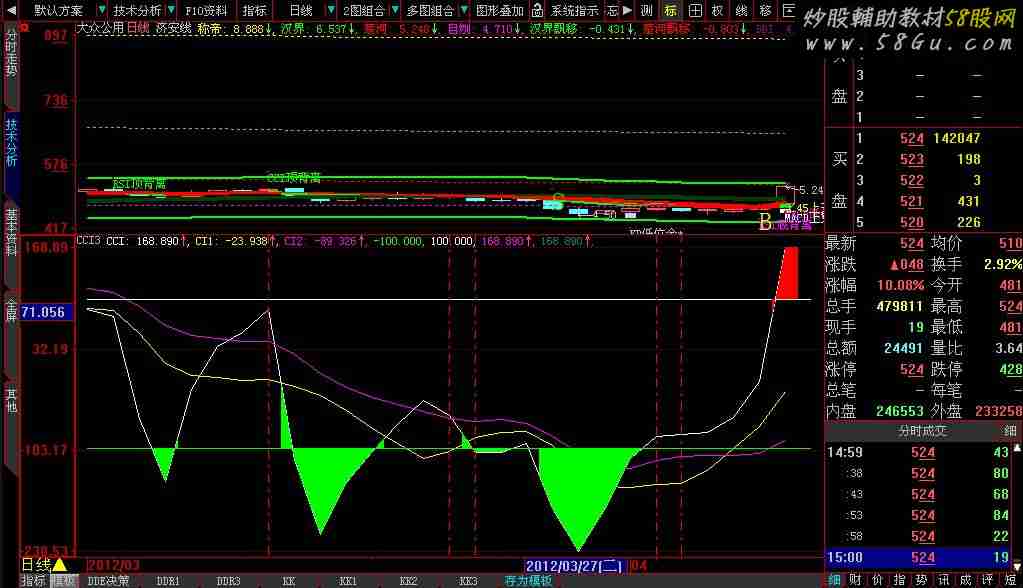Expand the dropdown arrow after 技术分析
Image resolution: width=1023 pixels, height=588 pixels.
171,10
